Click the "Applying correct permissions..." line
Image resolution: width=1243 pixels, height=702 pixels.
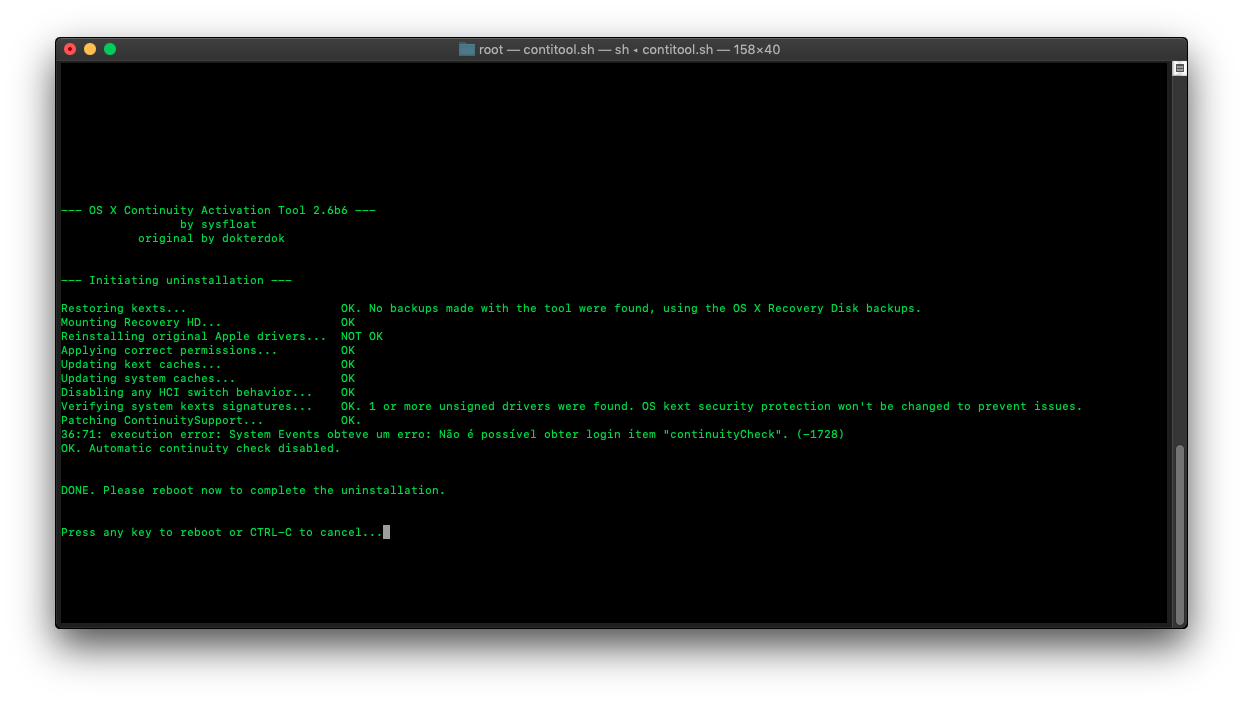[x=208, y=350]
